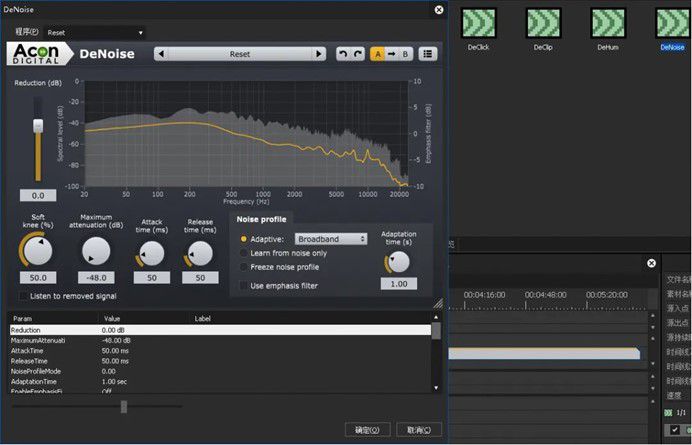This screenshot has width=692, height=445.
Task: Select the DeHum effect icon
Action: tap(608, 23)
